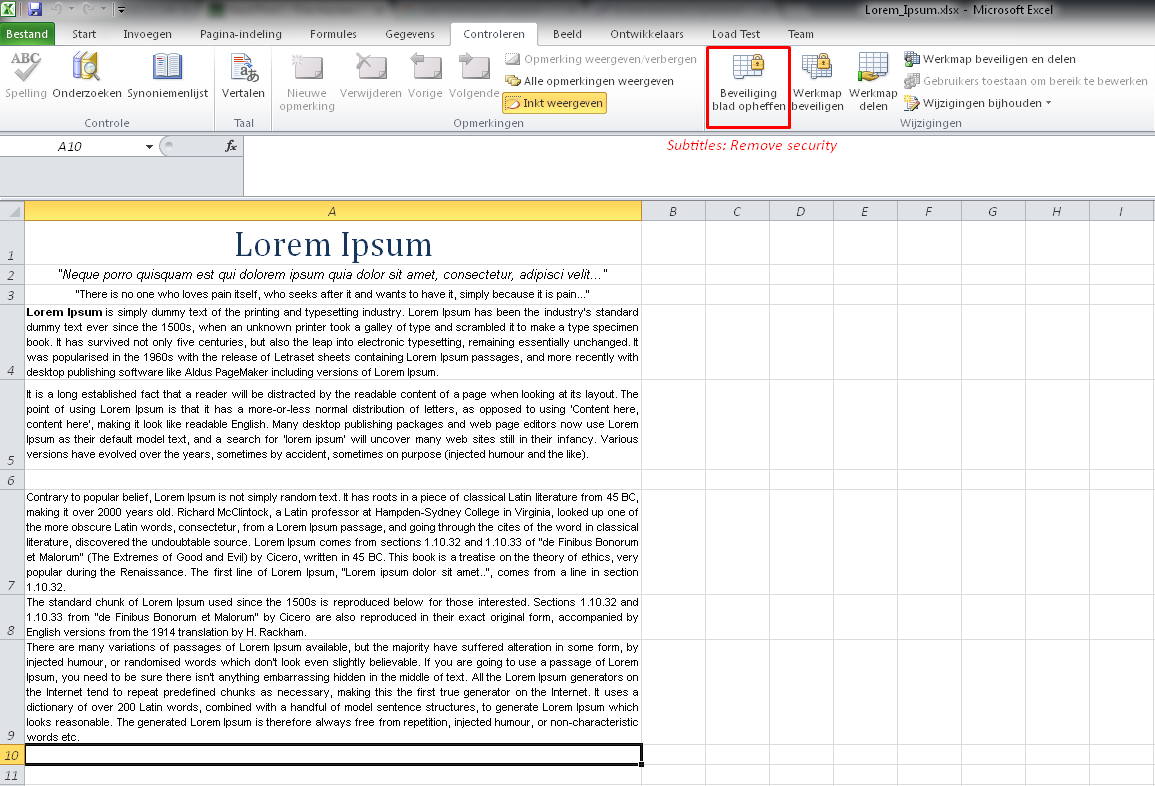Image resolution: width=1155 pixels, height=786 pixels.
Task: Toggle Alle opmerkingen weergeven
Action: click(589, 81)
